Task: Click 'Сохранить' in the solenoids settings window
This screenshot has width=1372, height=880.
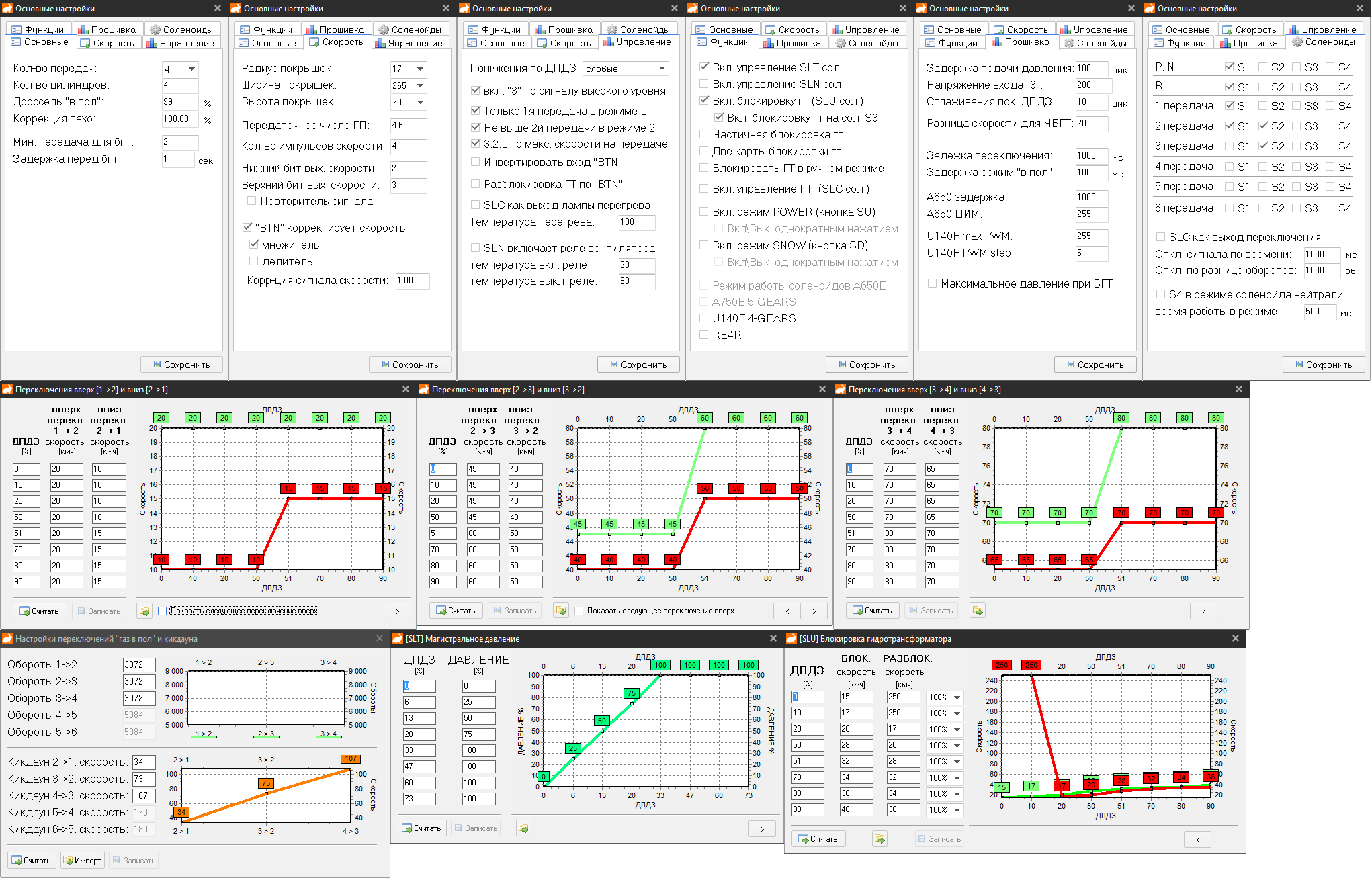Action: pyautogui.click(x=1323, y=365)
